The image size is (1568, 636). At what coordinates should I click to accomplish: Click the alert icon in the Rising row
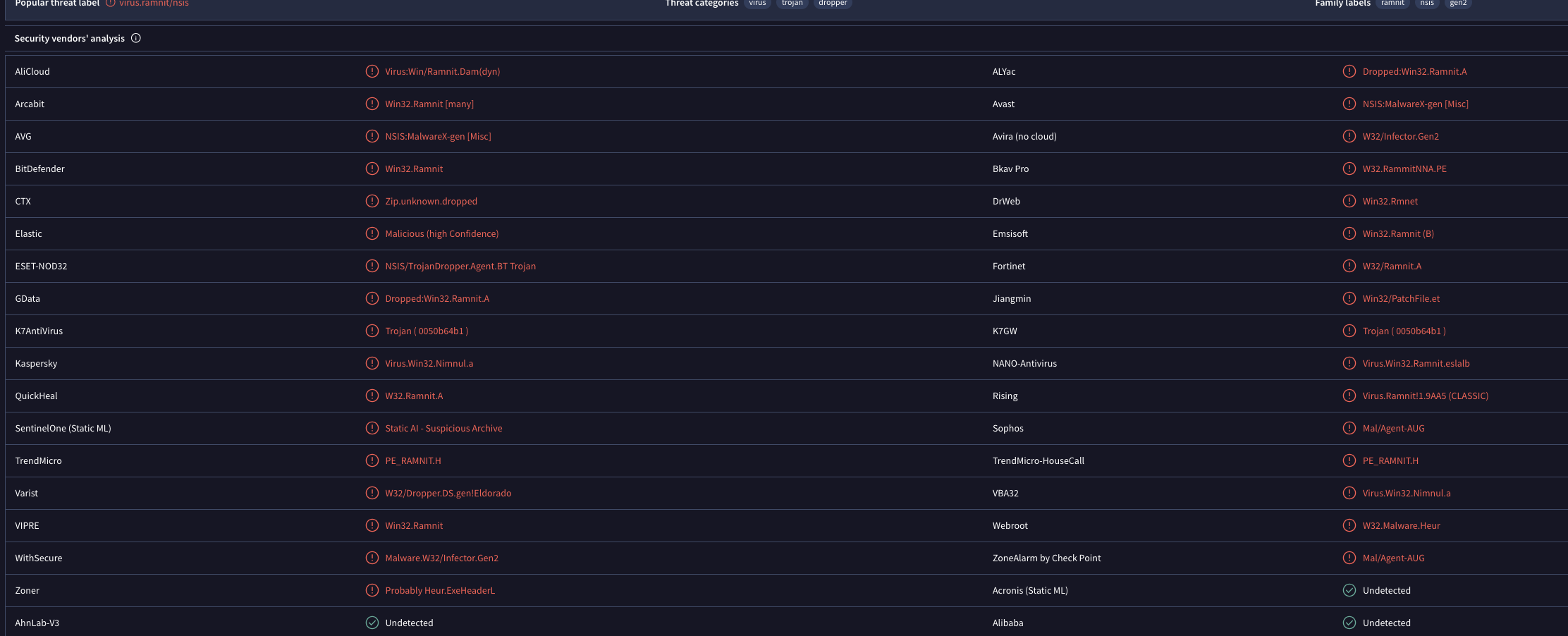pos(1349,396)
